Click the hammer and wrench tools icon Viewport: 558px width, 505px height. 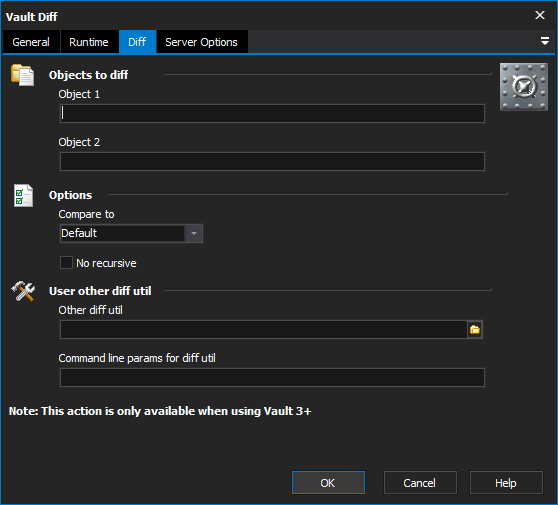pyautogui.click(x=23, y=291)
